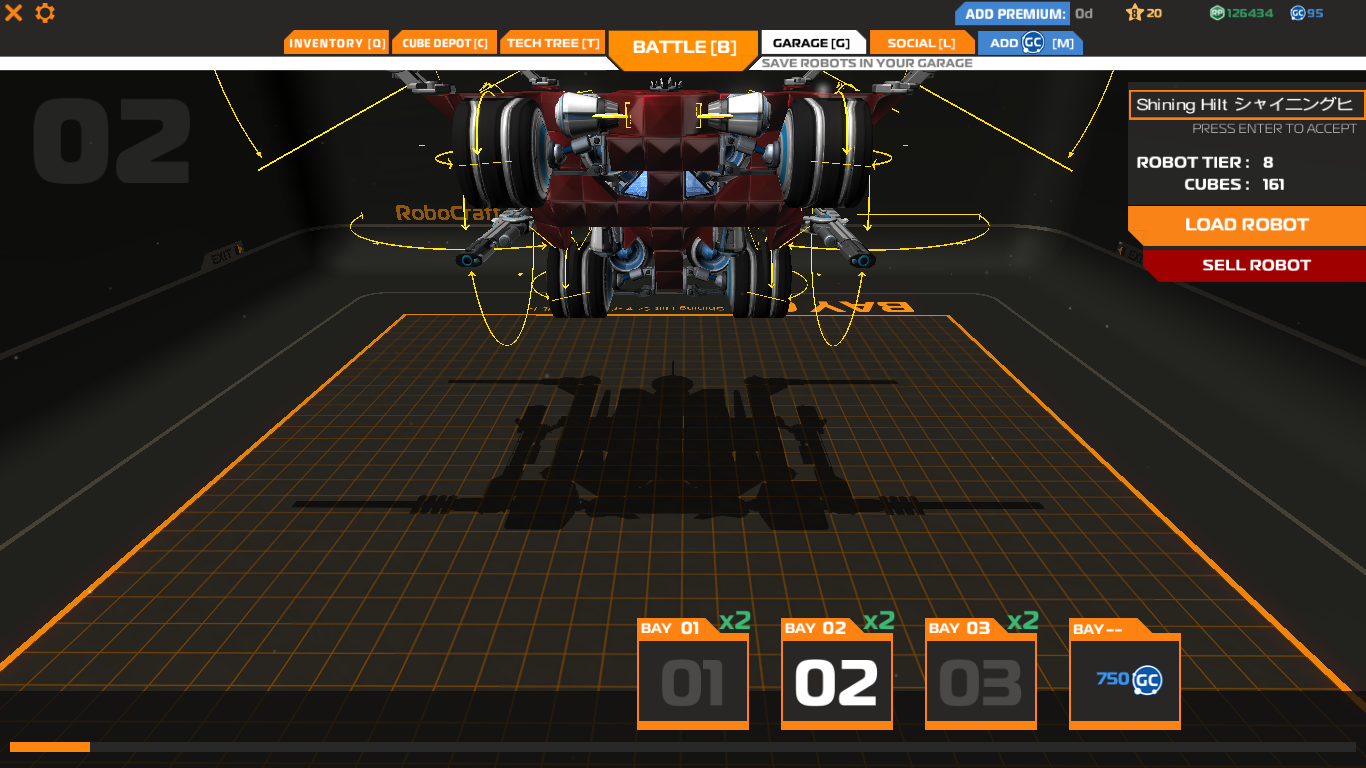The image size is (1366, 768).
Task: Click the orange X close icon
Action: point(14,13)
